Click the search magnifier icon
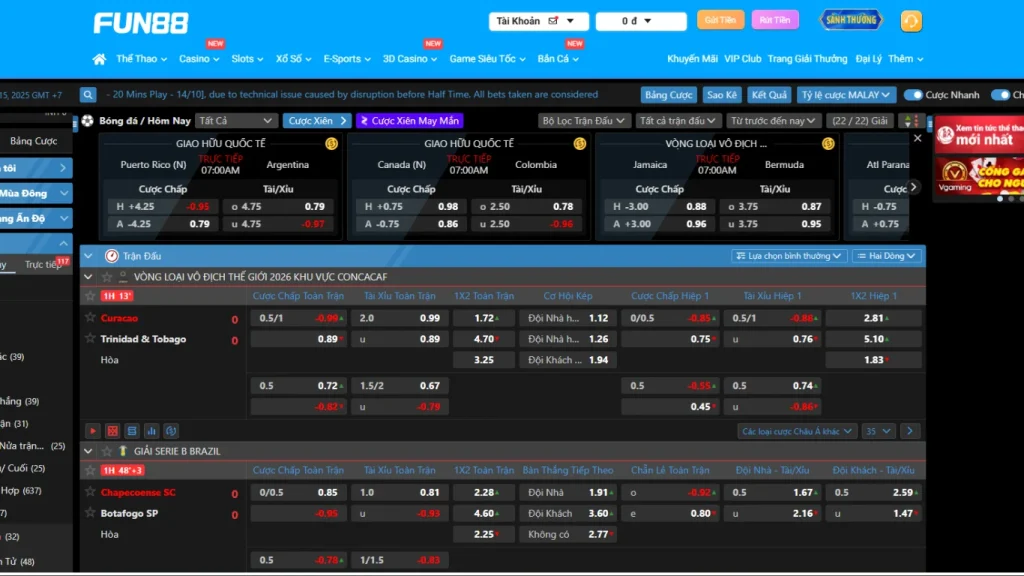The image size is (1024, 576). (x=88, y=95)
